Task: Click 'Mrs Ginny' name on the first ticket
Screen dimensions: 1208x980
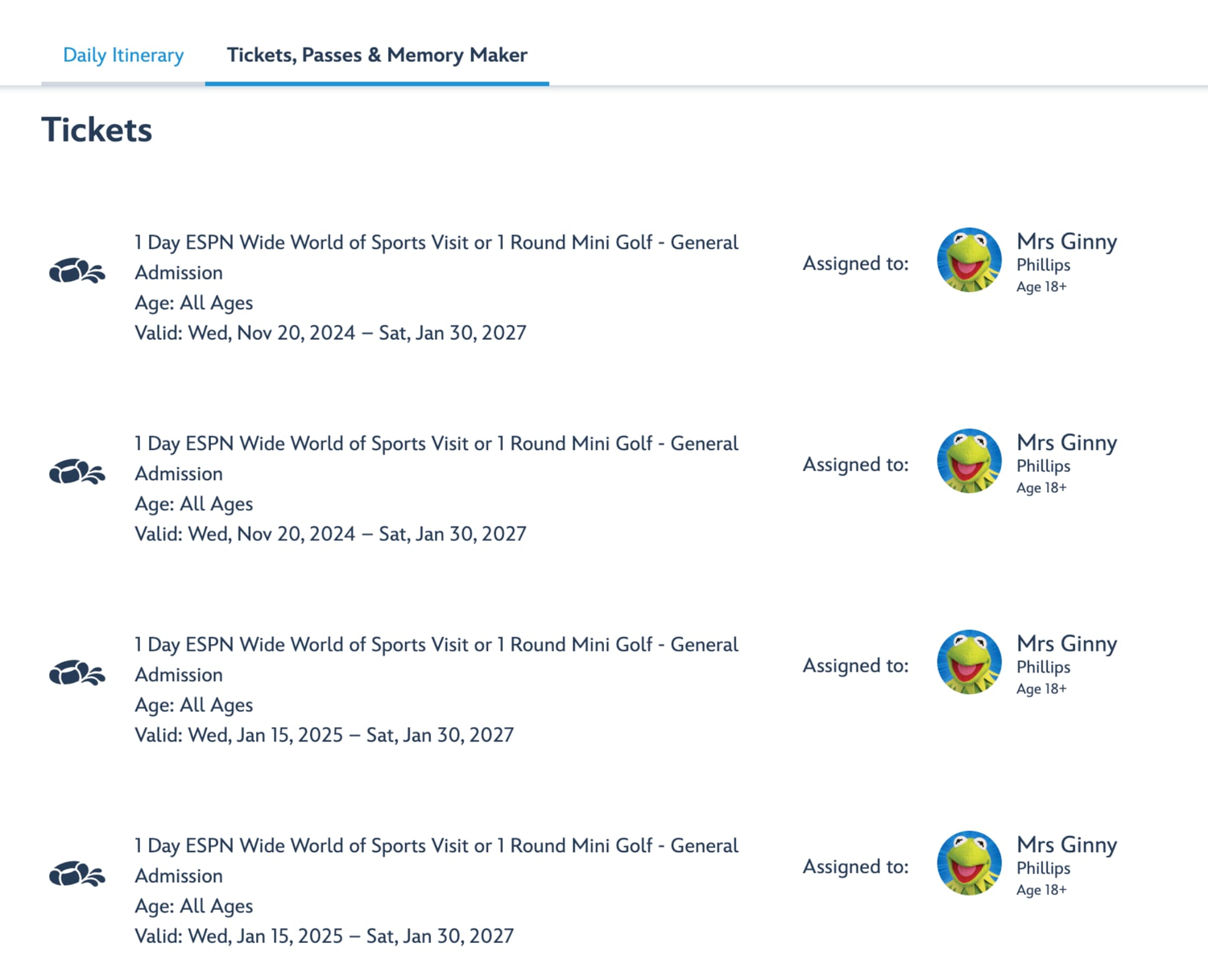Action: point(1067,242)
